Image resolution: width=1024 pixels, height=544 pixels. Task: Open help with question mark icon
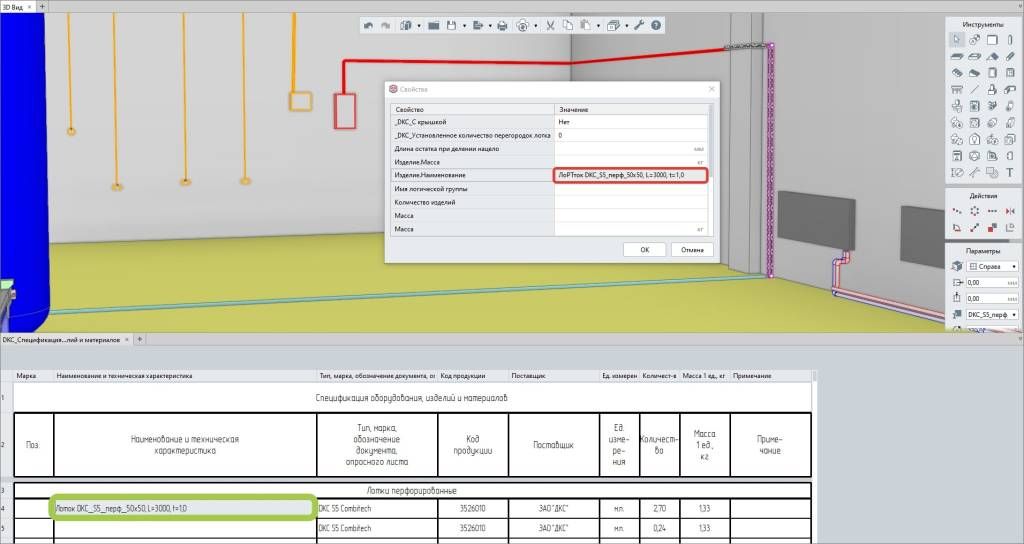tap(656, 25)
